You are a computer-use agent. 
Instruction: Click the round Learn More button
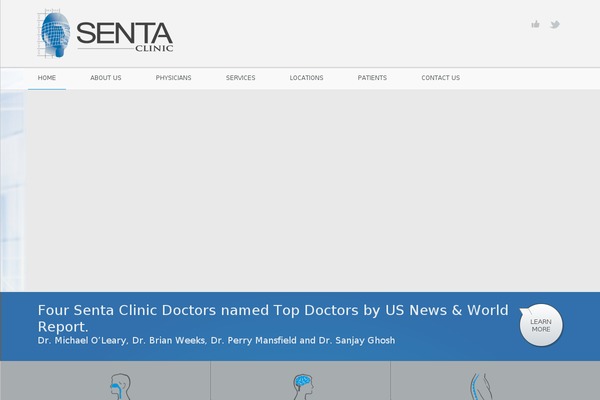(541, 325)
